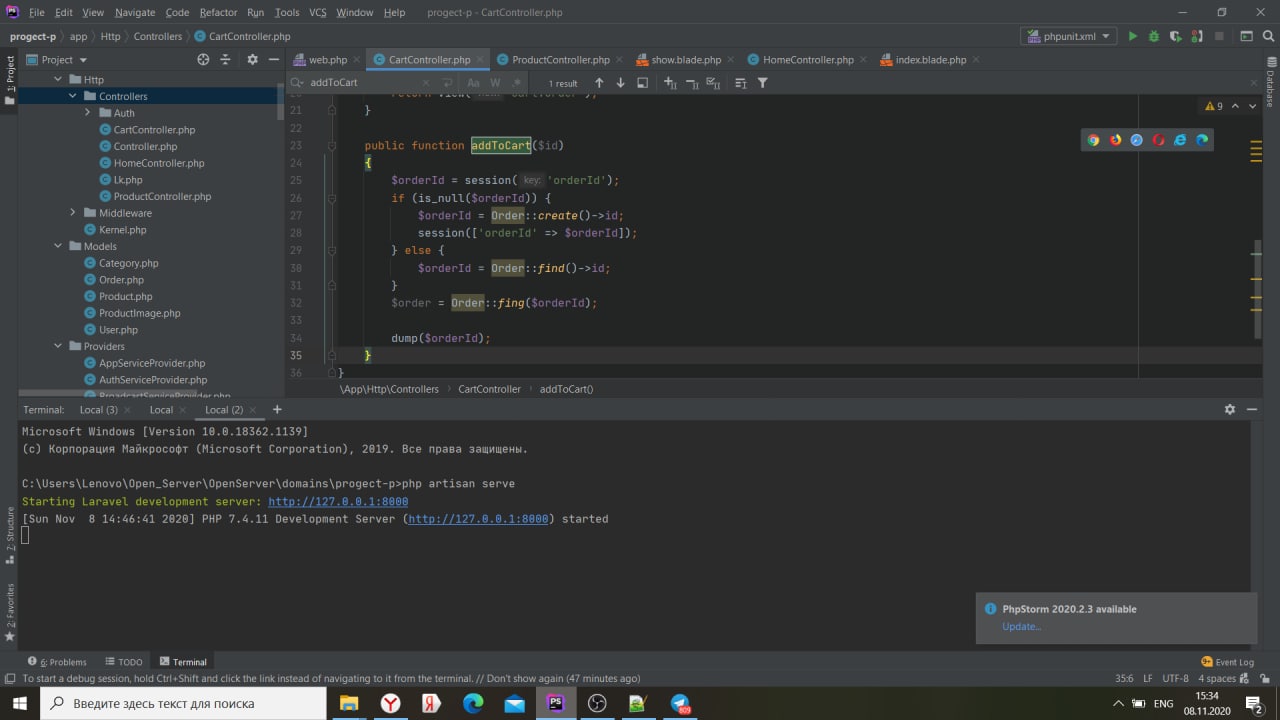Image resolution: width=1280 pixels, height=720 pixels.
Task: Click Windows Start button
Action: coord(20,703)
